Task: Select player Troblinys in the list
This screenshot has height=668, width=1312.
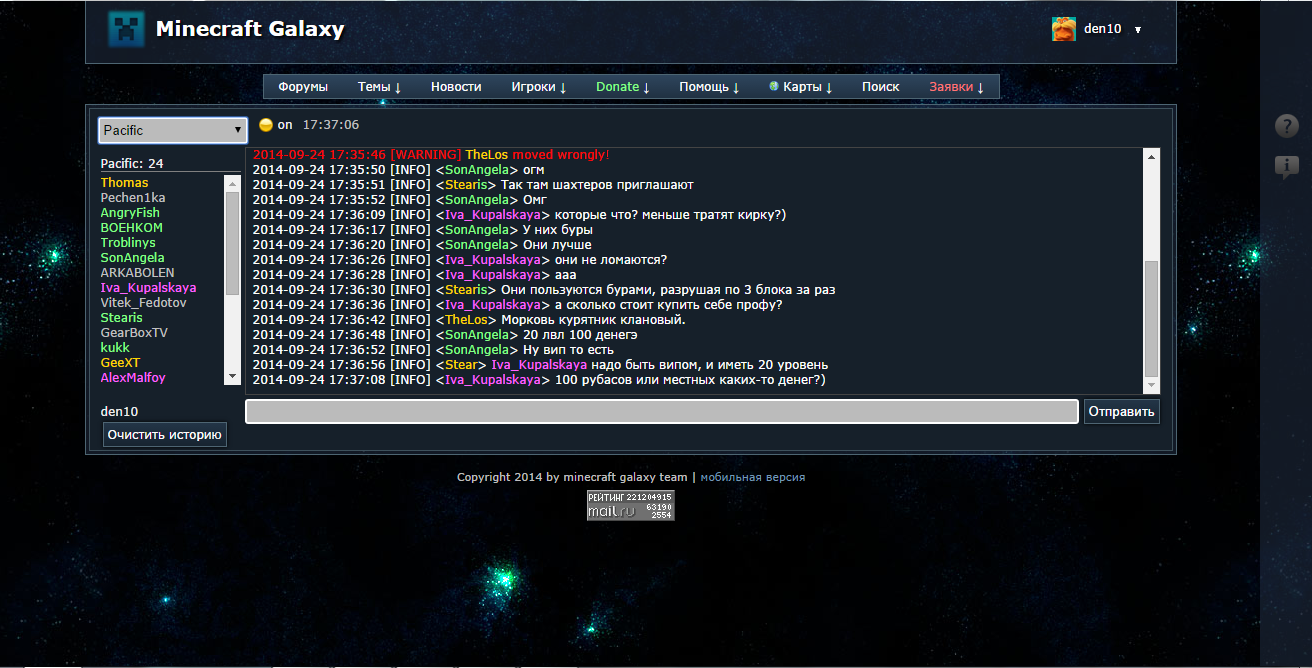Action: tap(128, 243)
